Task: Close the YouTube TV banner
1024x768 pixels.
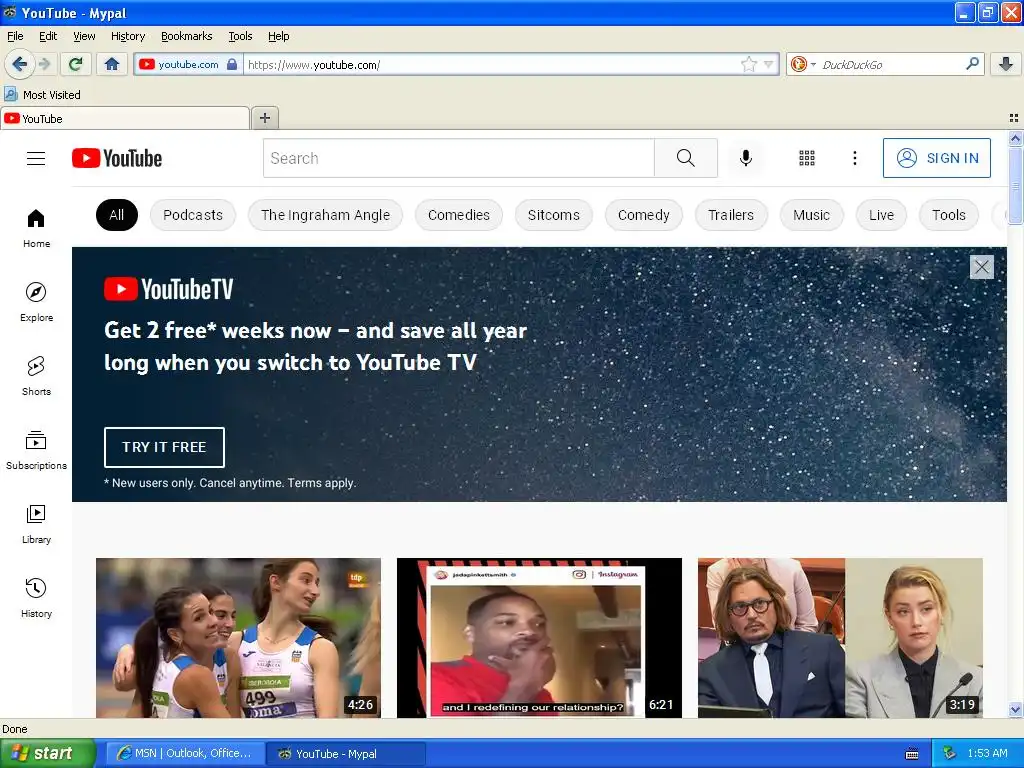Action: click(x=982, y=266)
